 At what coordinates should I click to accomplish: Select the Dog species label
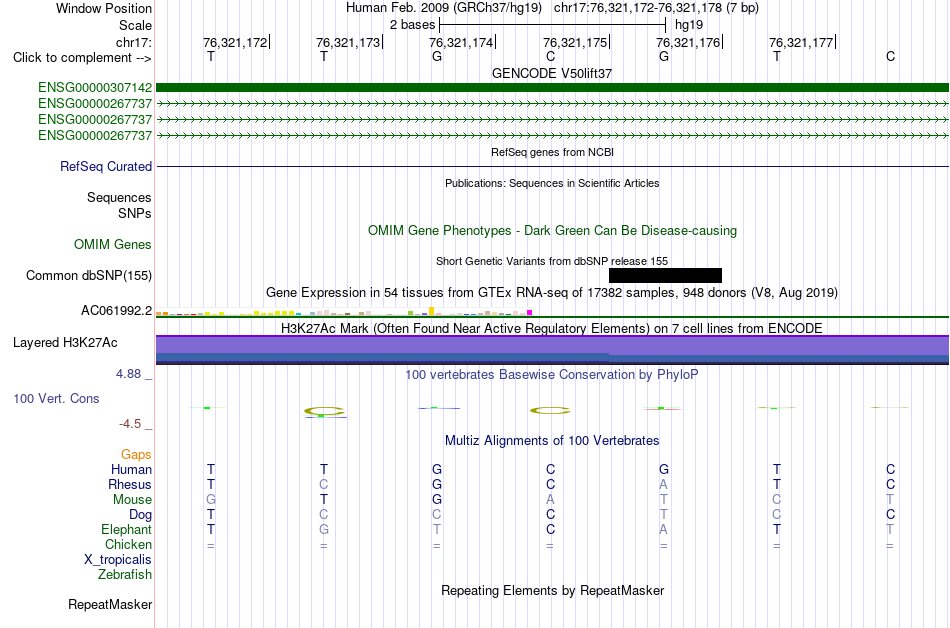(140, 515)
